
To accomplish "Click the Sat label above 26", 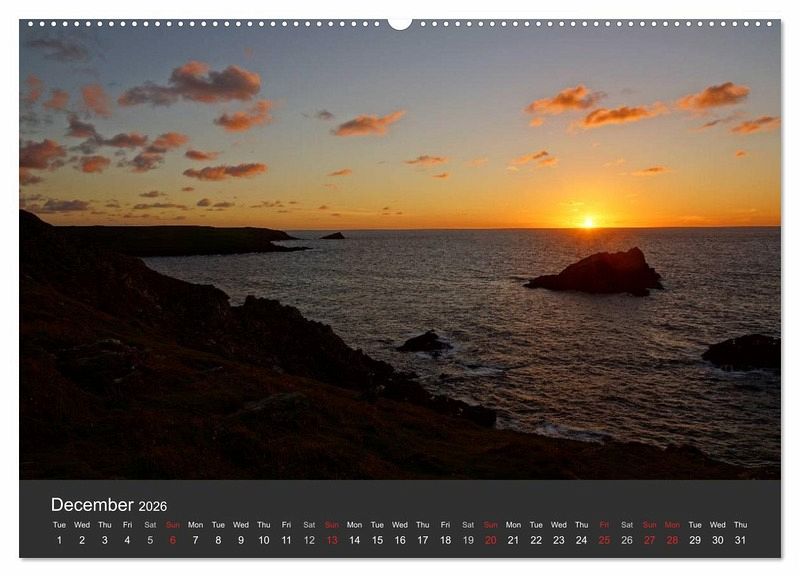I will (x=627, y=524).
